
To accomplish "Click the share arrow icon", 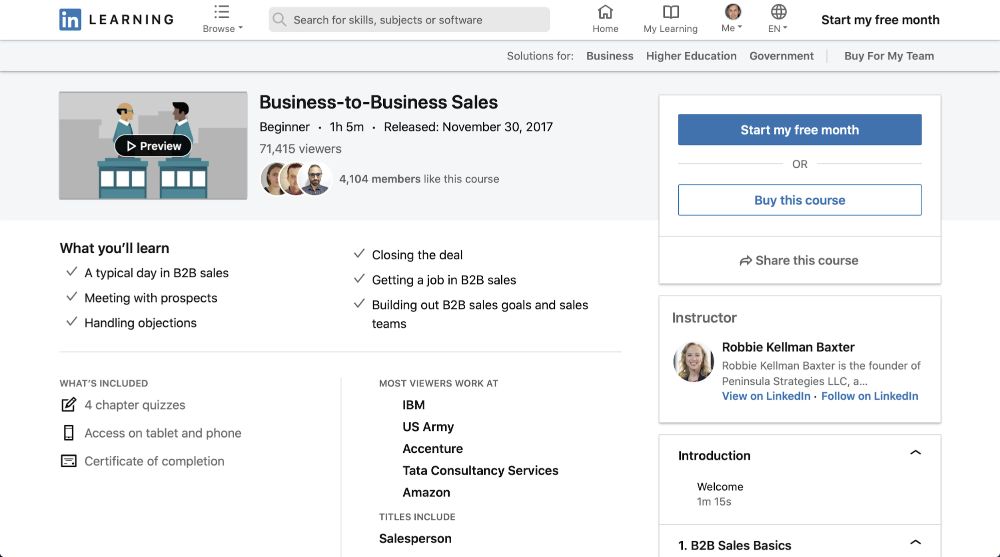I will [746, 261].
